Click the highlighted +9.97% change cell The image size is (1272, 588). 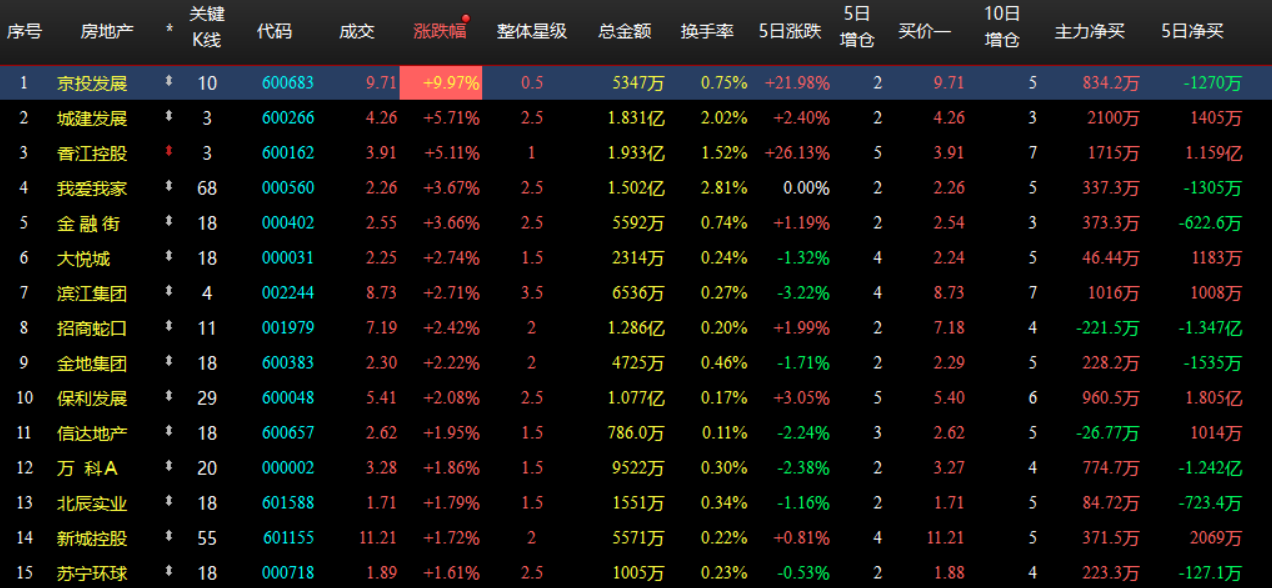tap(441, 83)
